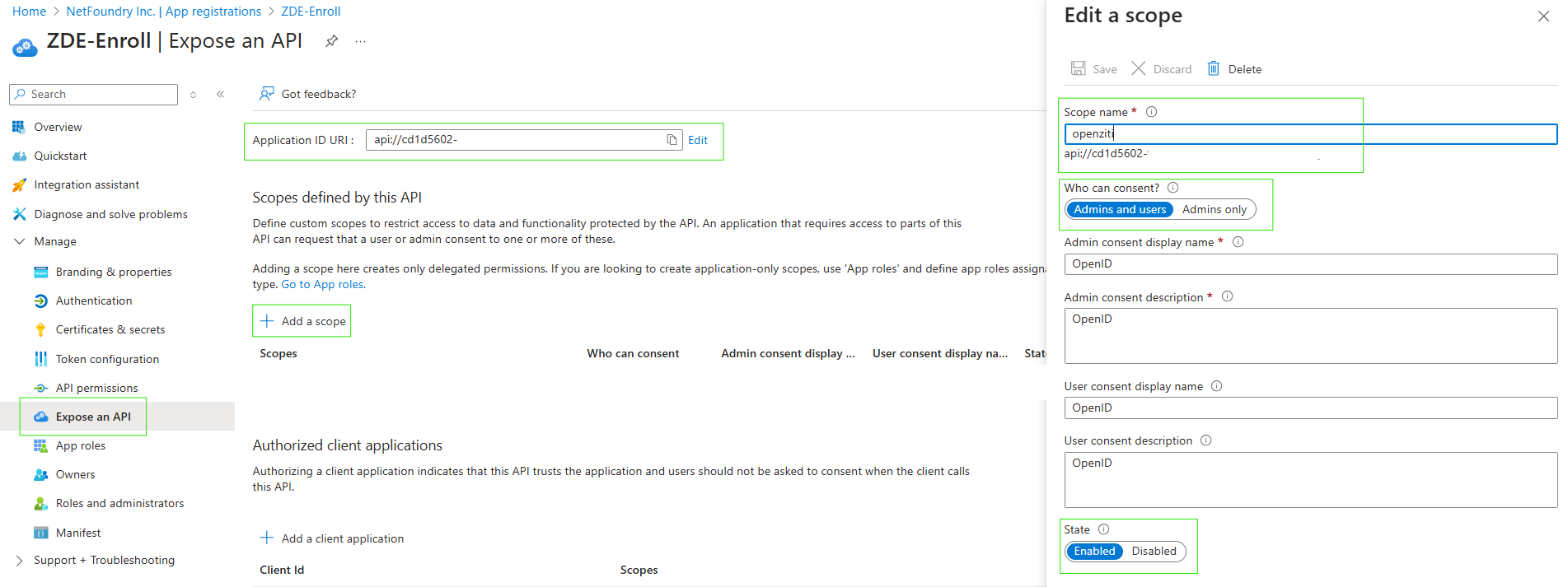The image size is (1568, 587).
Task: Open Certificates & secrets
Action: tap(110, 330)
